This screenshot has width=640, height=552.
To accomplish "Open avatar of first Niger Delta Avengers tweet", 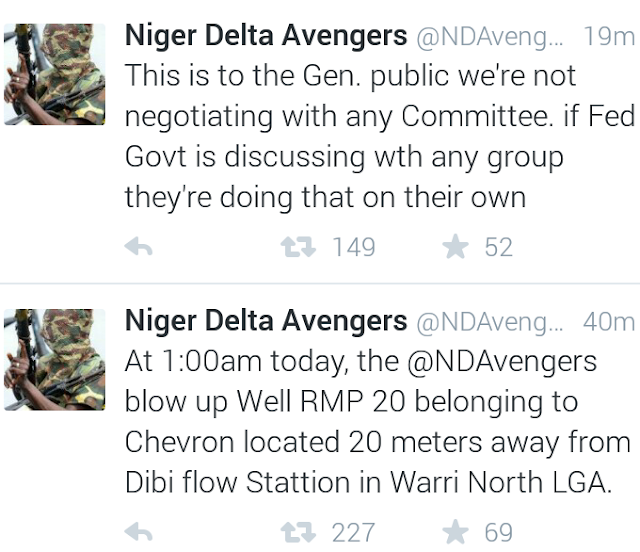I will [55, 74].
